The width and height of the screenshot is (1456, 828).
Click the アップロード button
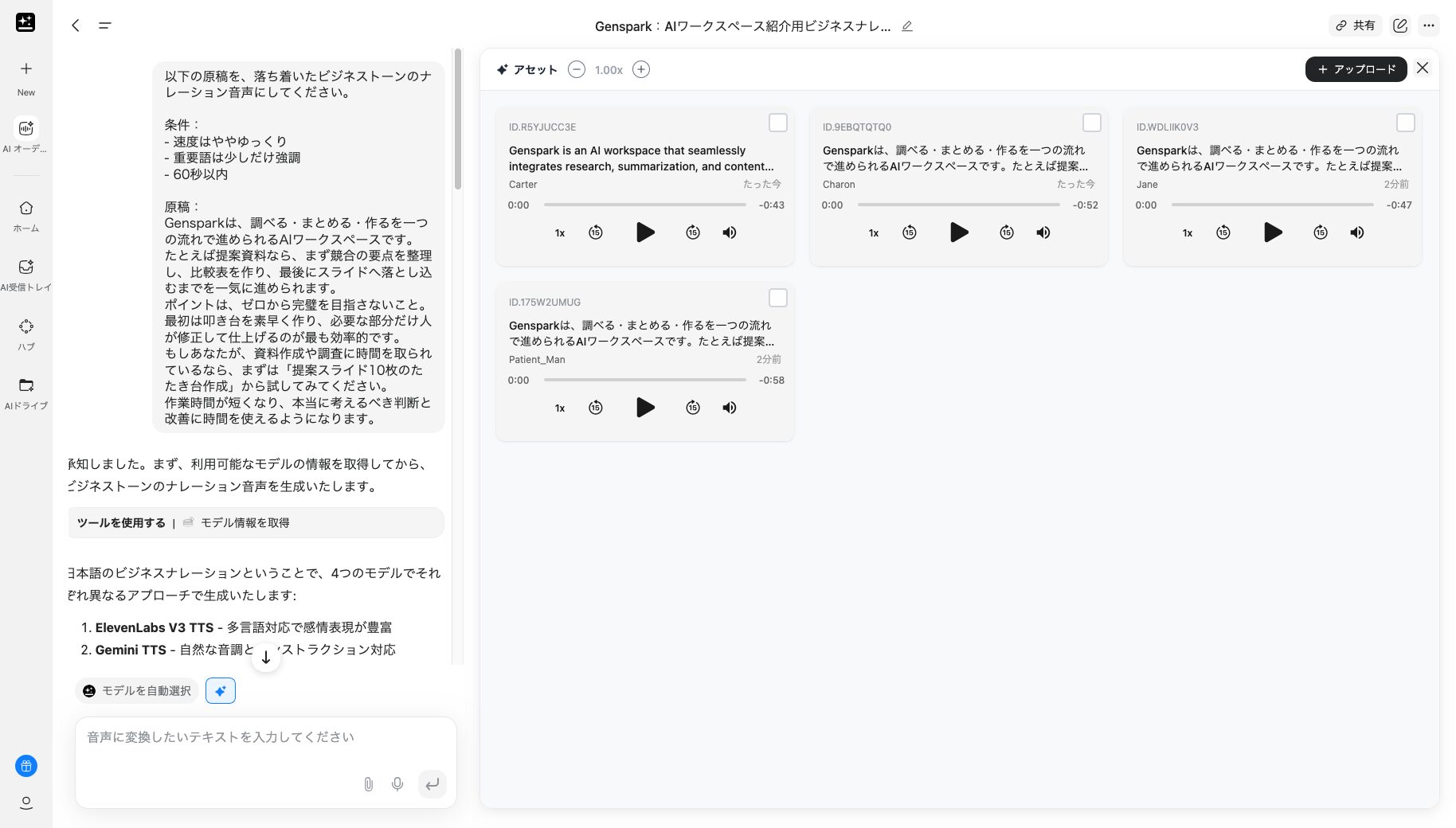coord(1356,69)
